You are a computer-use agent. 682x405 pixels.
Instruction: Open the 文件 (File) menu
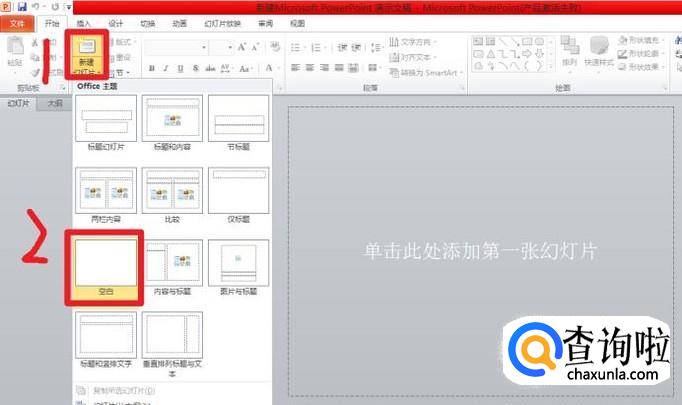click(x=19, y=23)
